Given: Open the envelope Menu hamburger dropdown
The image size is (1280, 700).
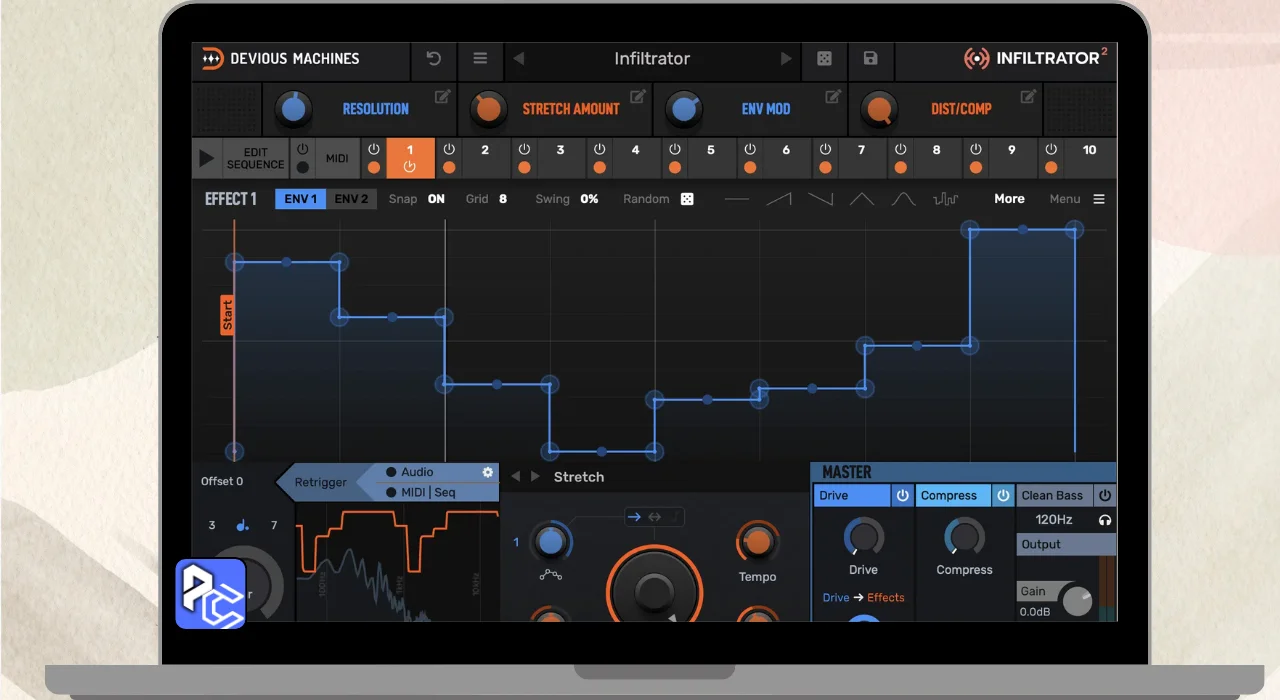Looking at the screenshot, I should [1099, 199].
